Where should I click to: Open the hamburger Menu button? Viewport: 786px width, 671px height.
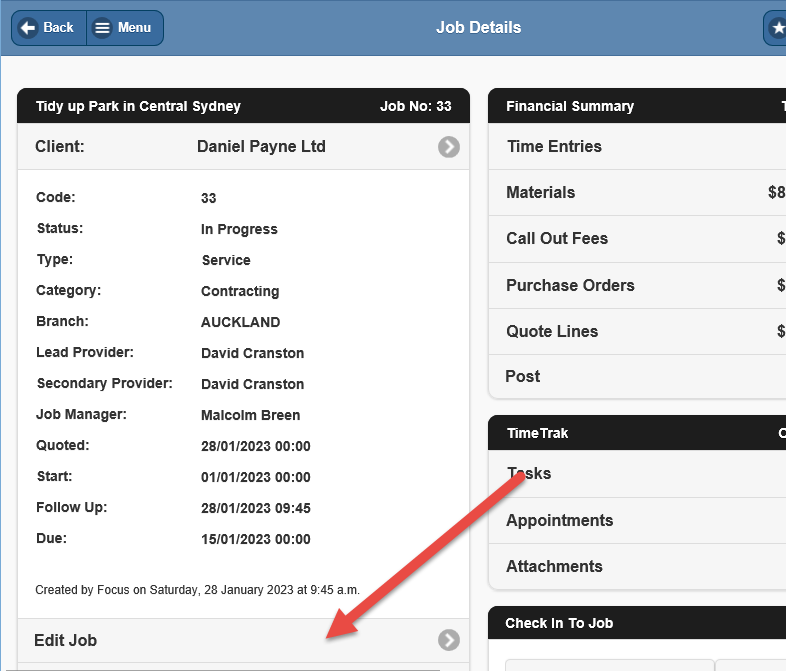124,28
